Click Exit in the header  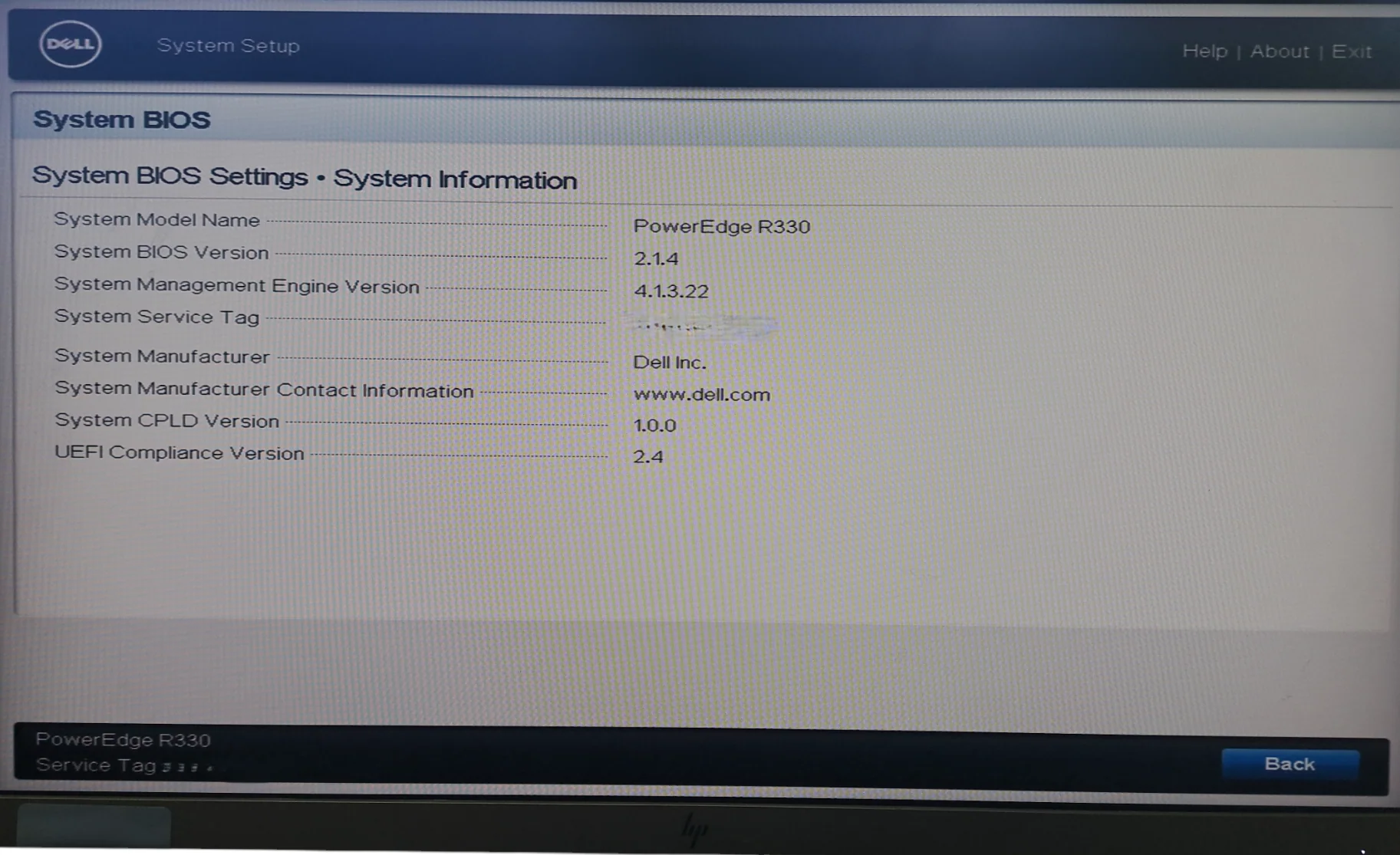(x=1352, y=51)
